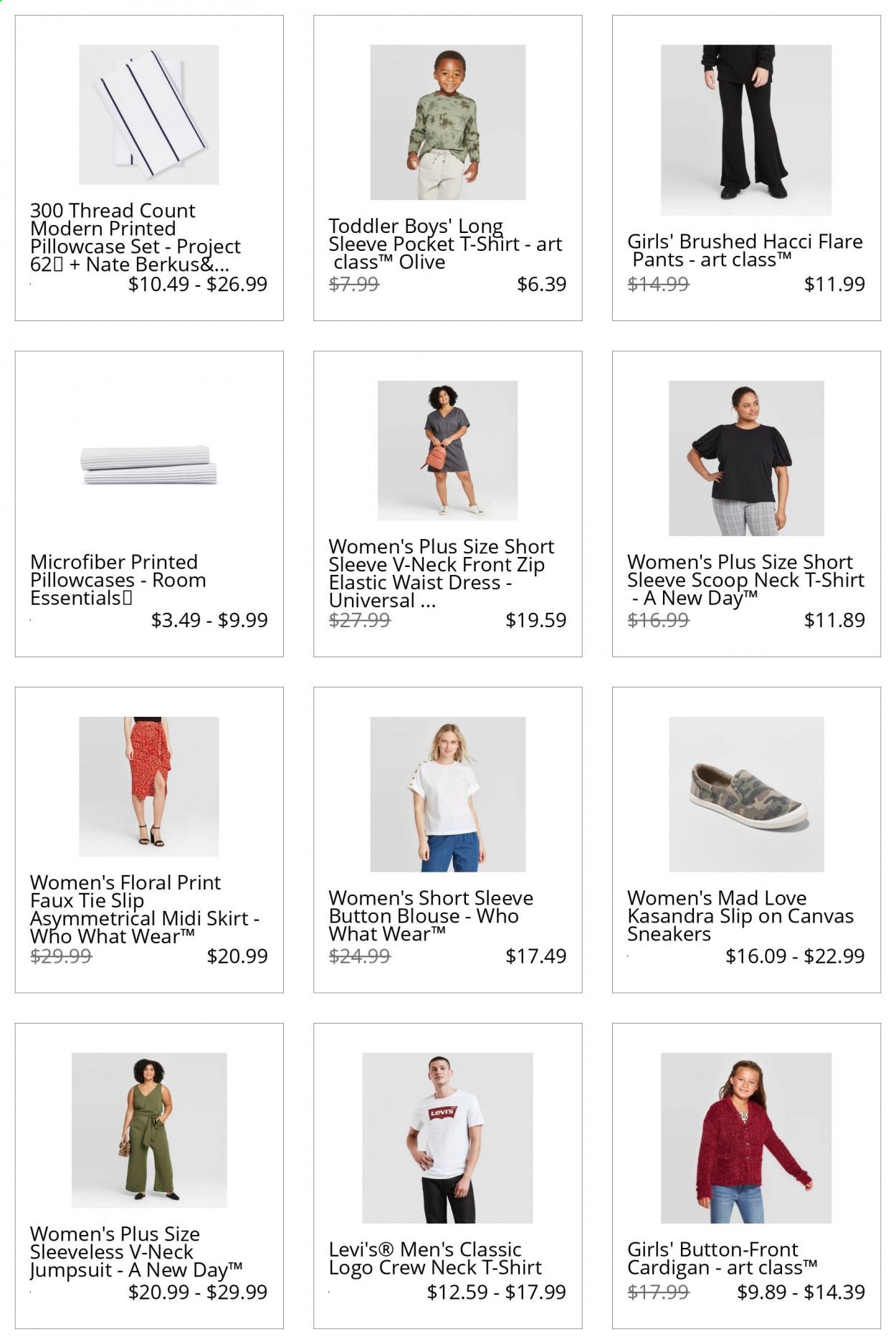Screen dimensions: 896x1344
Task: Open the striped pillowcase set product image
Action: click(x=149, y=115)
